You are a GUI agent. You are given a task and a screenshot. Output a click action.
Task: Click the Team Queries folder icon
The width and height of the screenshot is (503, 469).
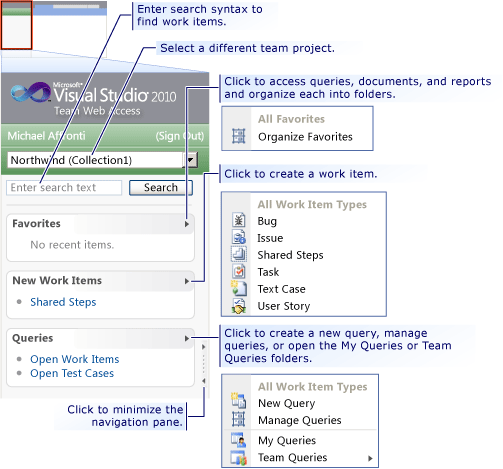239,457
